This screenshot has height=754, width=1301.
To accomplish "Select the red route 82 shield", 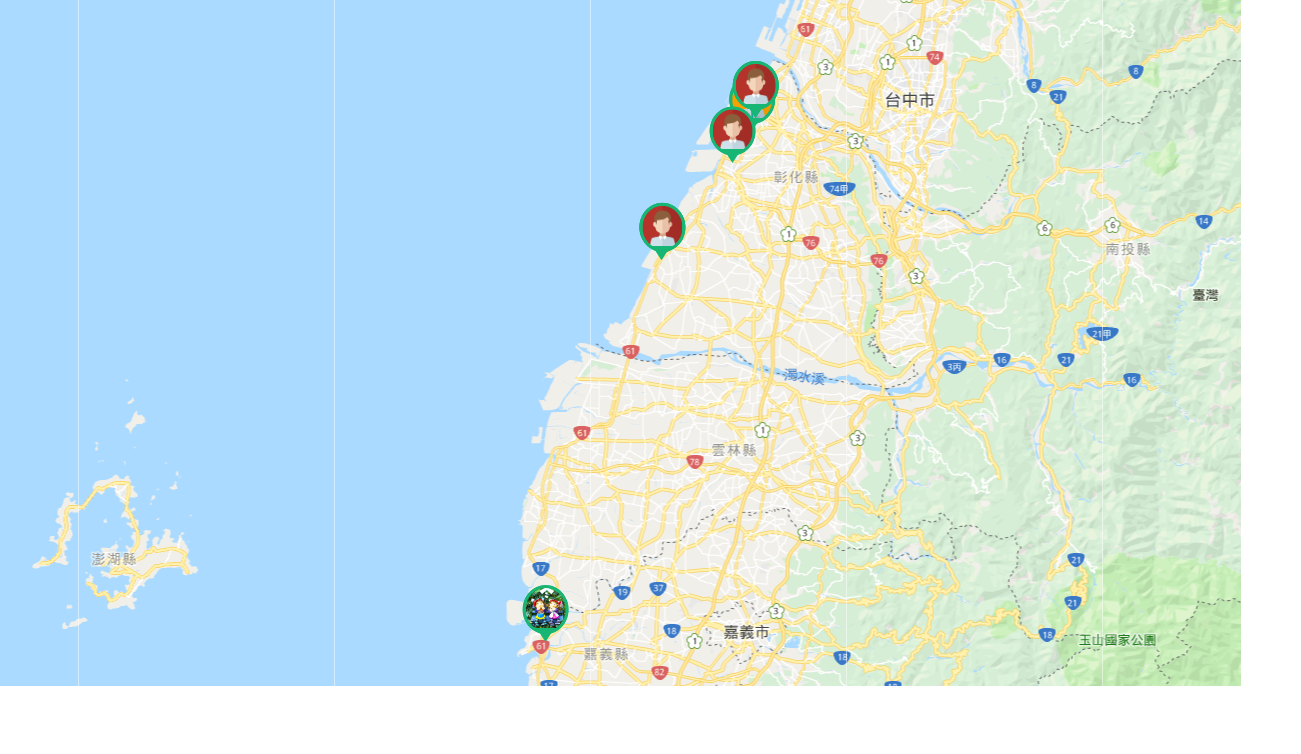I will pyautogui.click(x=659, y=672).
